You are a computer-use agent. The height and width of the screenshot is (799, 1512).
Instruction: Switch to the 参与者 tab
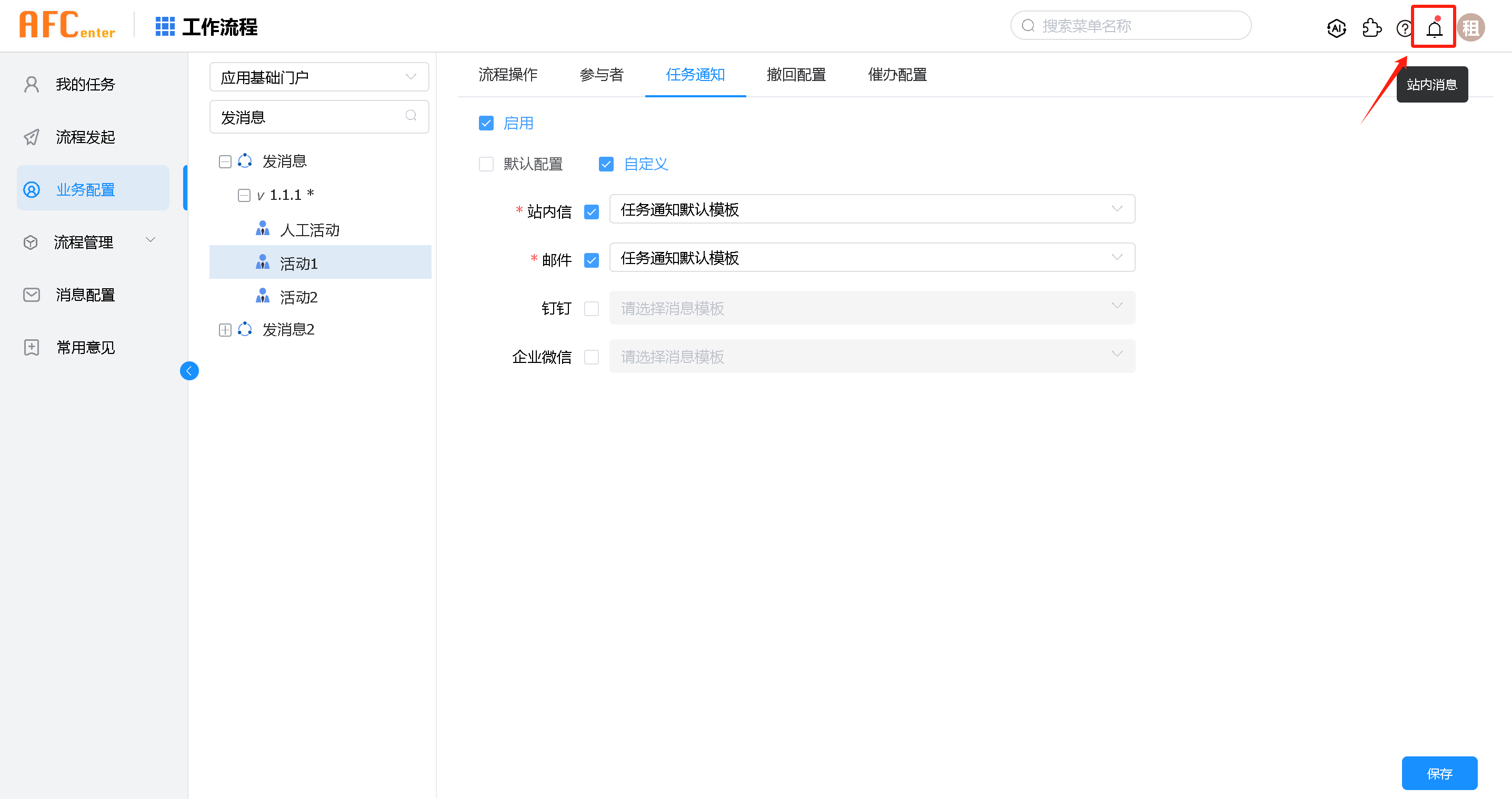(601, 75)
